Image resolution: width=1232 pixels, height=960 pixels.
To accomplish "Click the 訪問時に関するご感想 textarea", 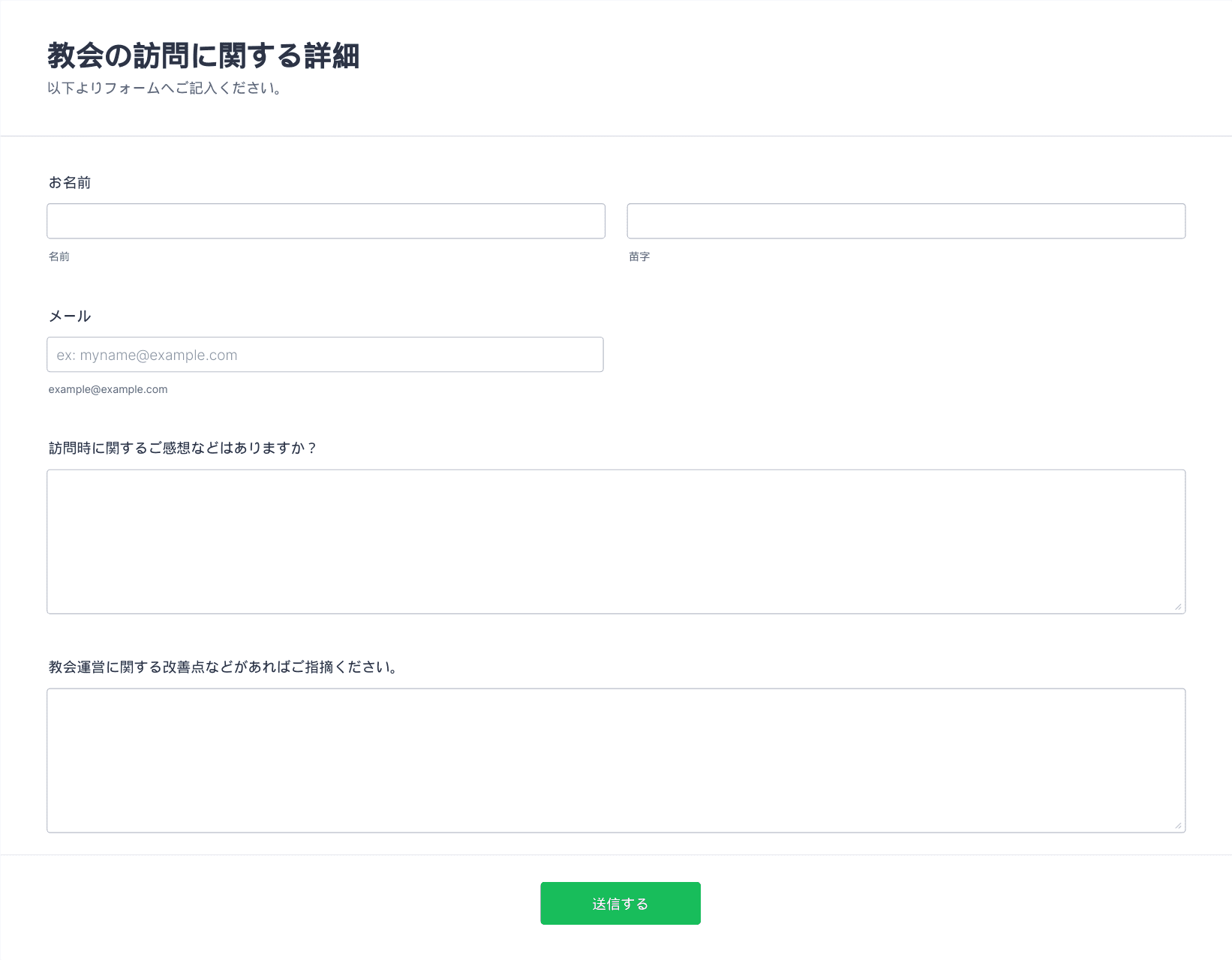I will (x=616, y=541).
